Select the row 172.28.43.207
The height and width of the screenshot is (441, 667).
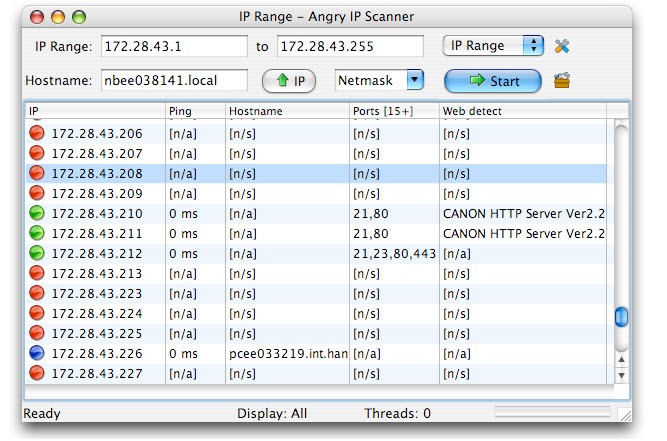click(316, 154)
